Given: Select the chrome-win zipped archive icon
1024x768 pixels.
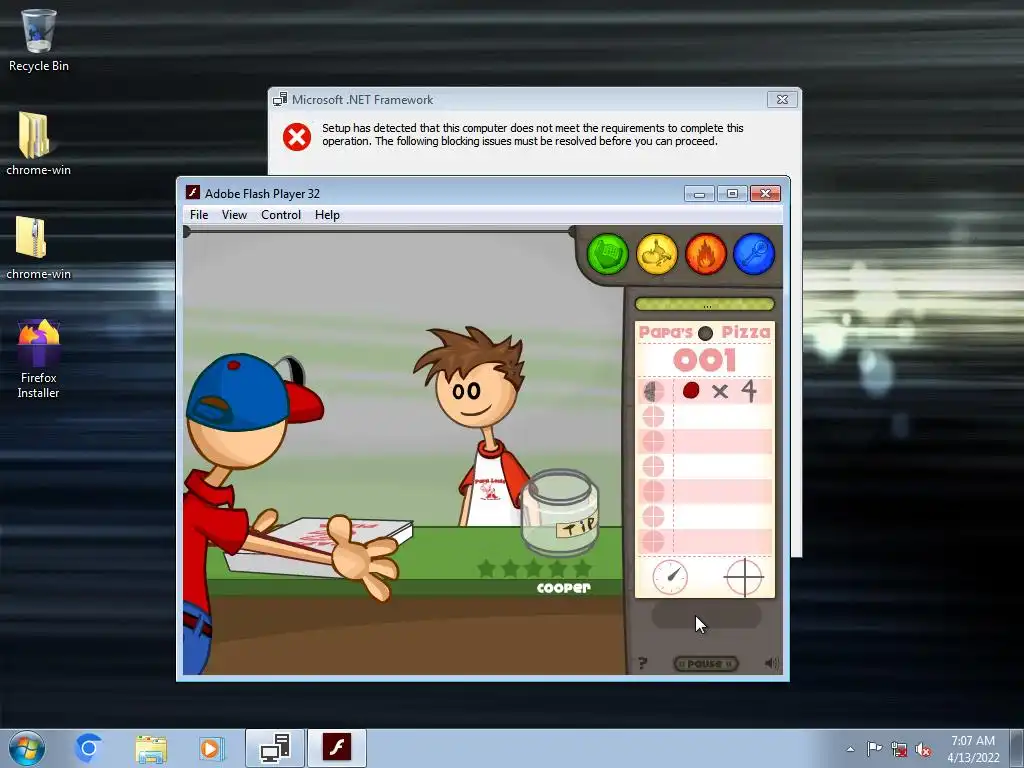Looking at the screenshot, I should (x=39, y=248).
